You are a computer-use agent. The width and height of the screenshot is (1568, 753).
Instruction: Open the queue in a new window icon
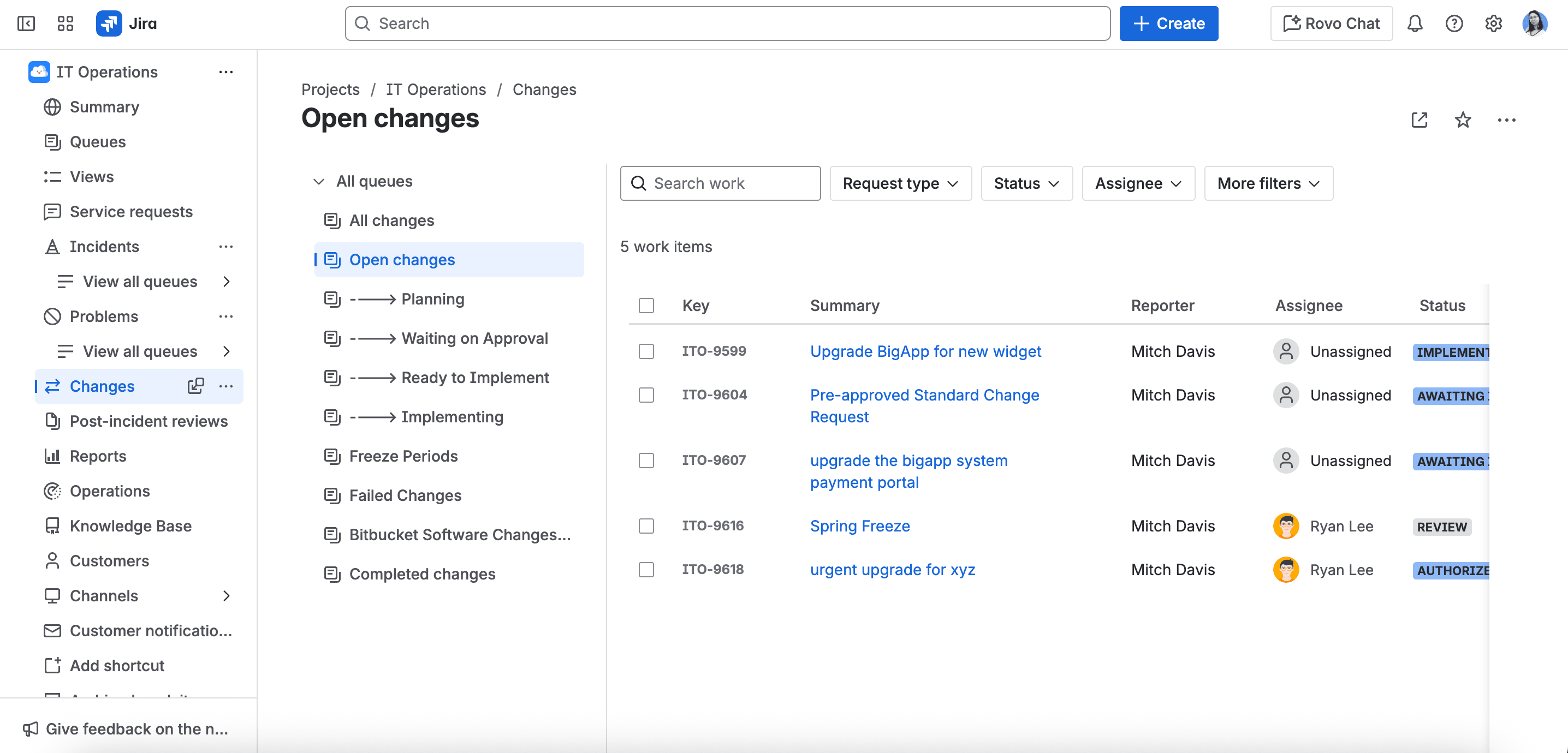click(x=1419, y=120)
